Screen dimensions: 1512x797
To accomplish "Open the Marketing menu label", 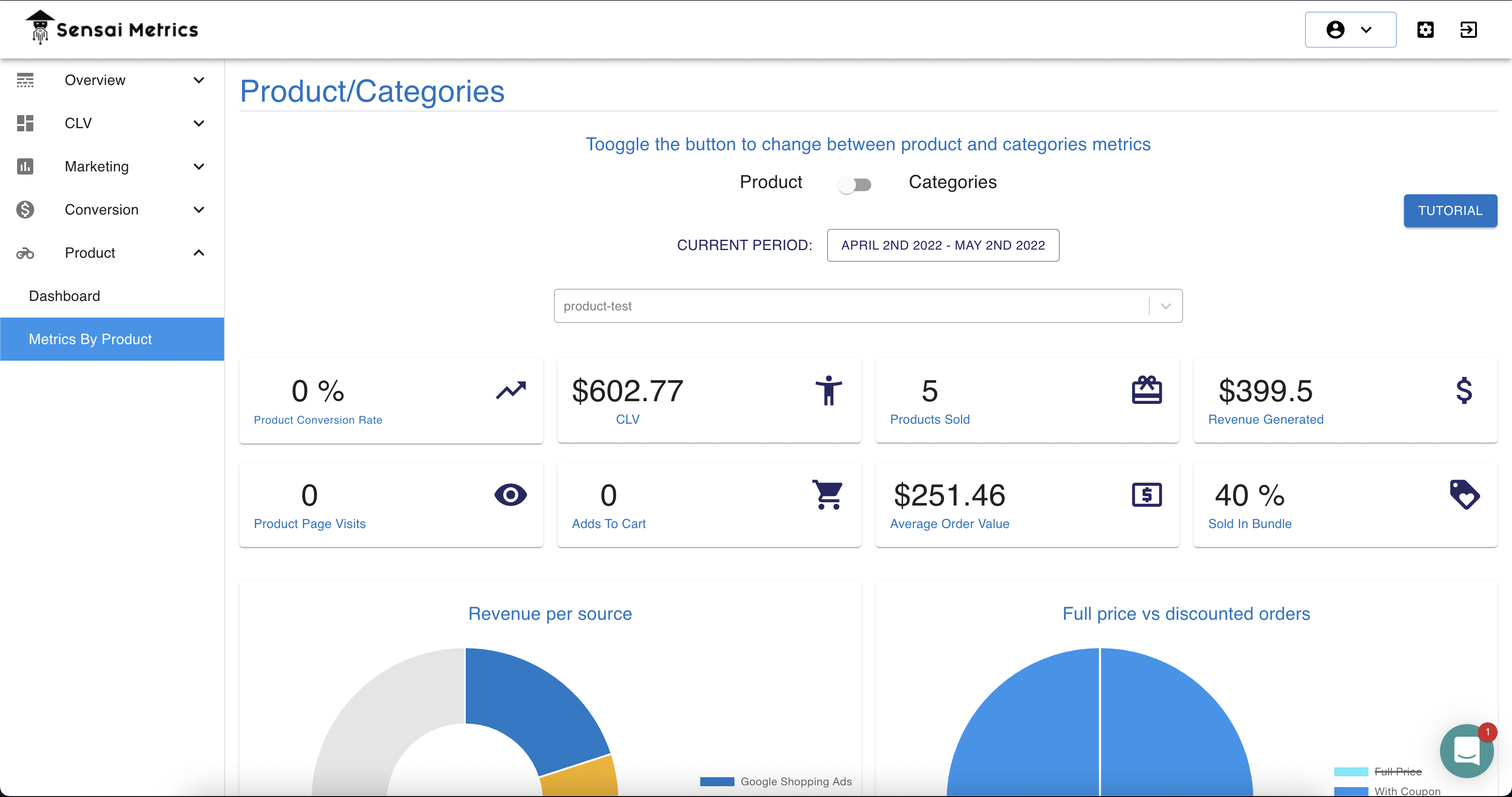I will (97, 166).
